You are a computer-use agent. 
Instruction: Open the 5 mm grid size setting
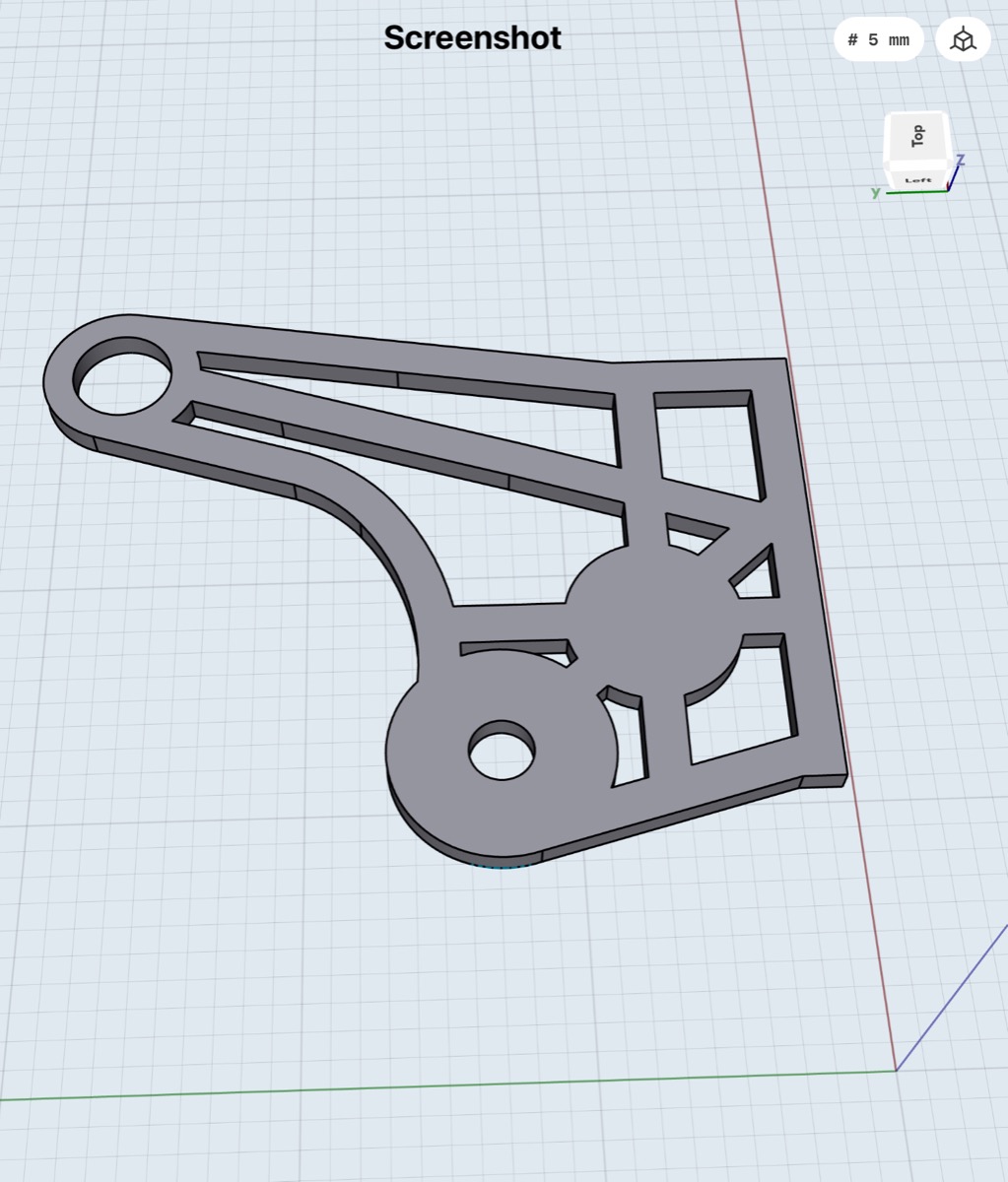click(878, 39)
